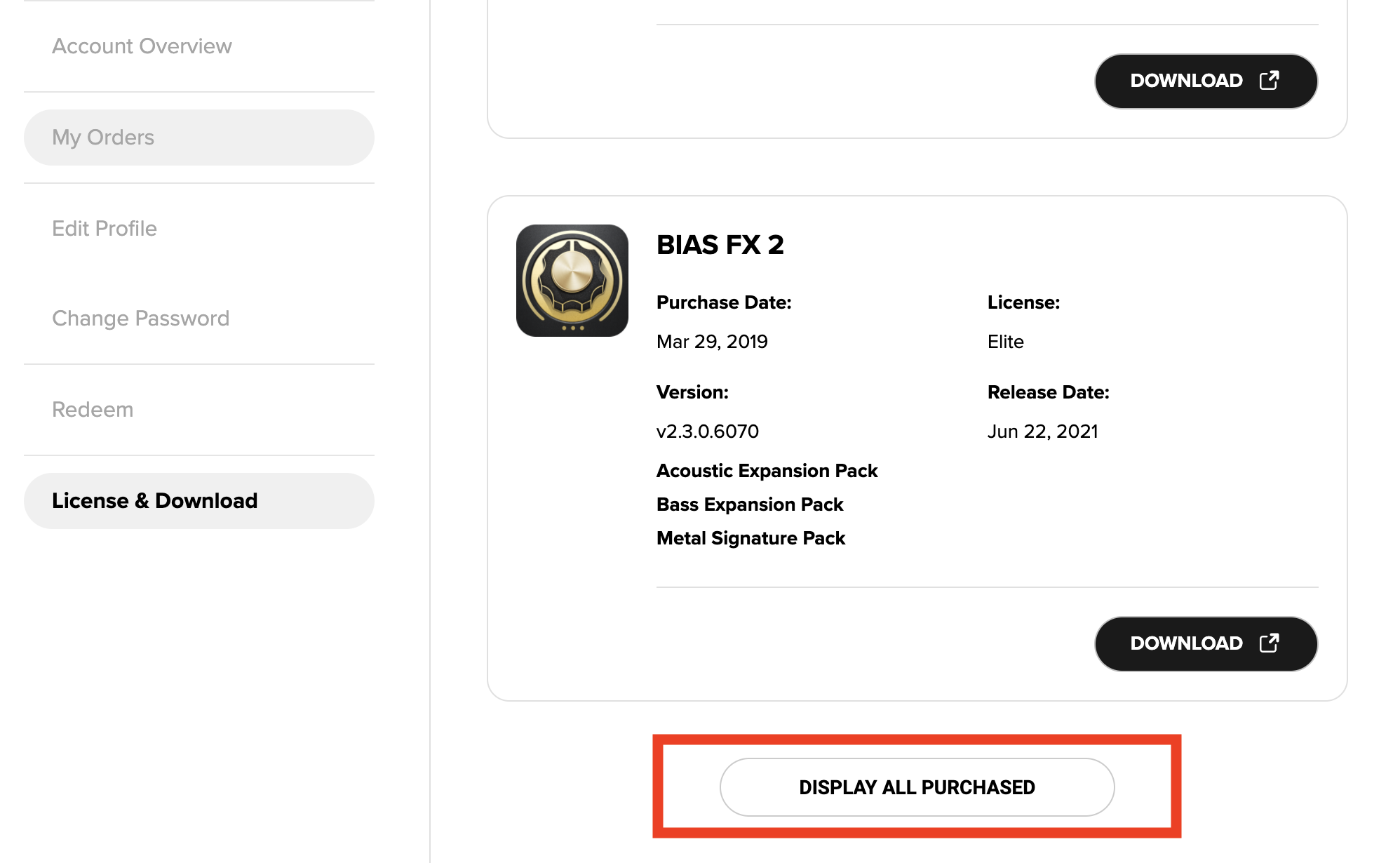Click the Bass Expansion Pack label
The width and height of the screenshot is (1400, 863).
[750, 504]
